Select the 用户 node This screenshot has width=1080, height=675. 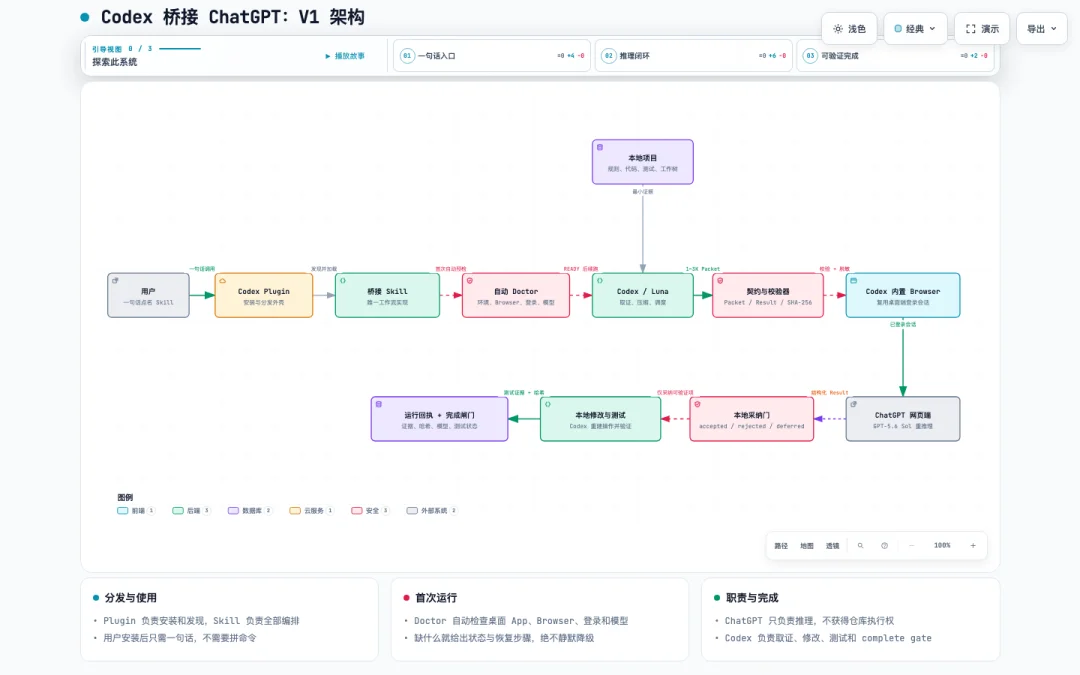(148, 295)
